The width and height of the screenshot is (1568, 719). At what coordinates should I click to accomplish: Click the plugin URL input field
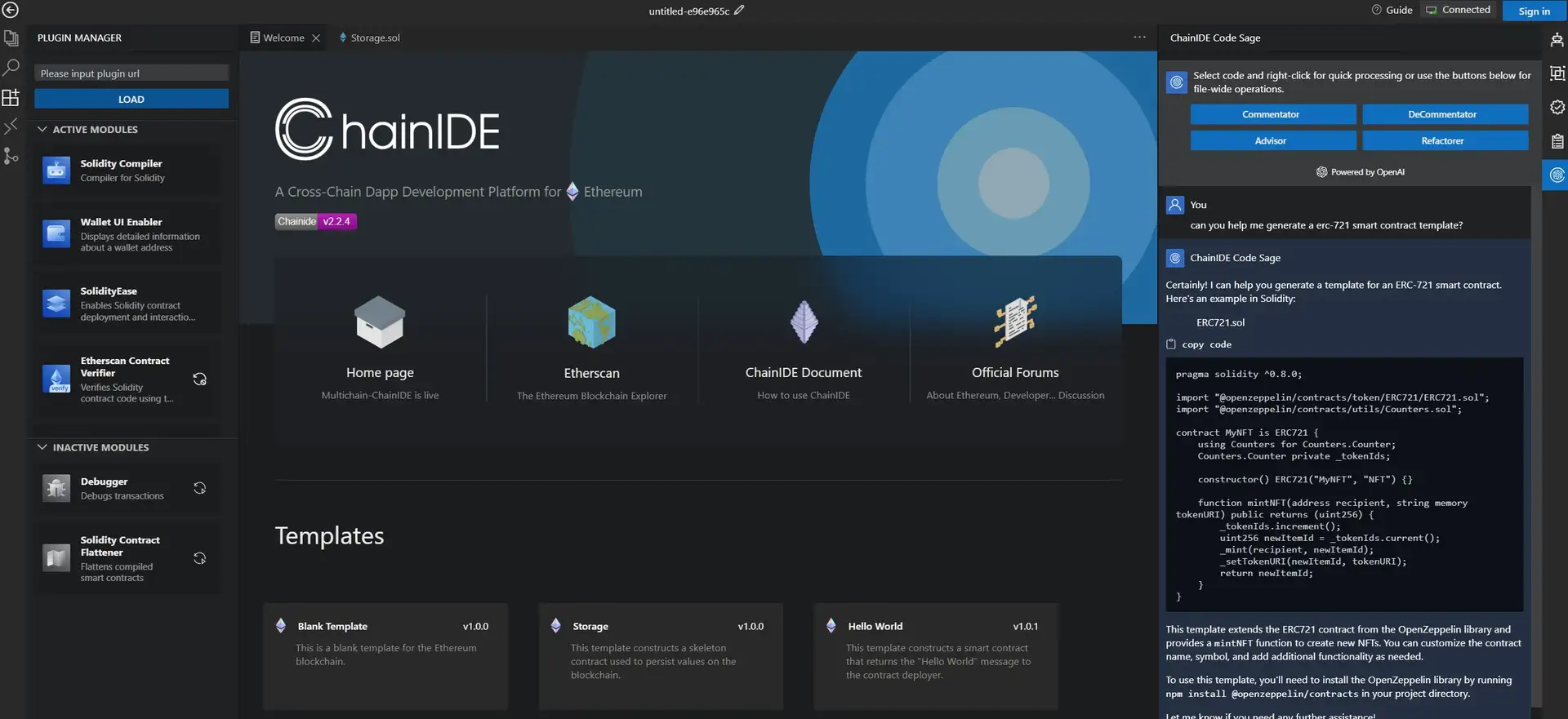click(x=131, y=73)
